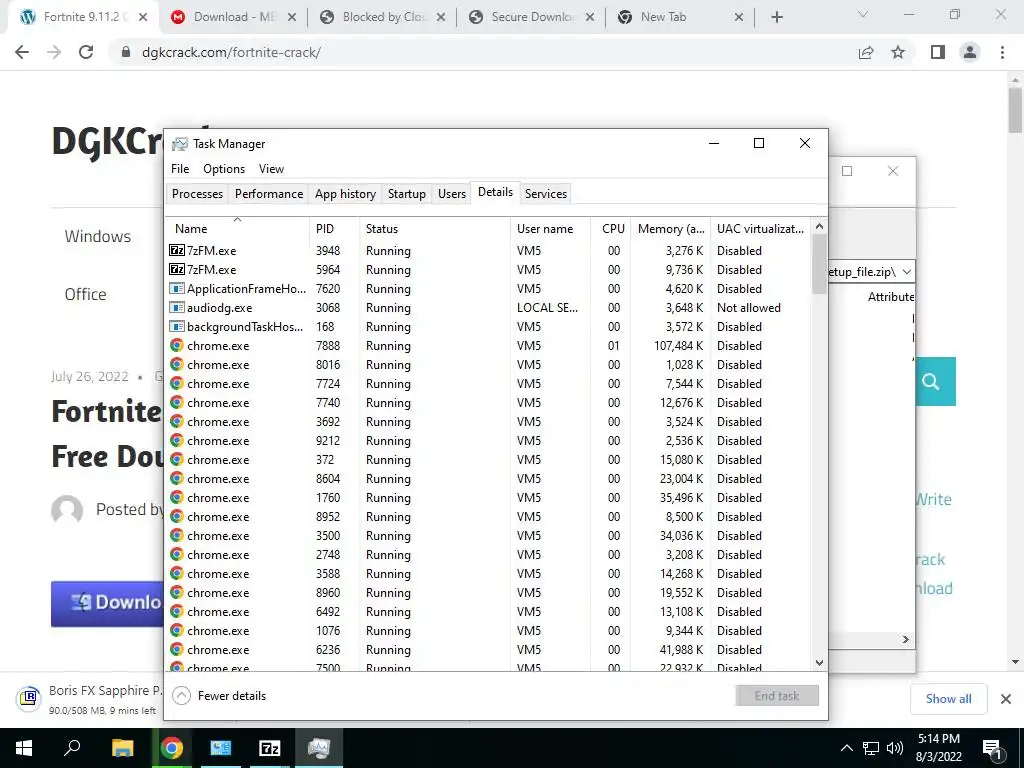
Task: Open File Explorer from taskbar
Action: pyautogui.click(x=122, y=748)
